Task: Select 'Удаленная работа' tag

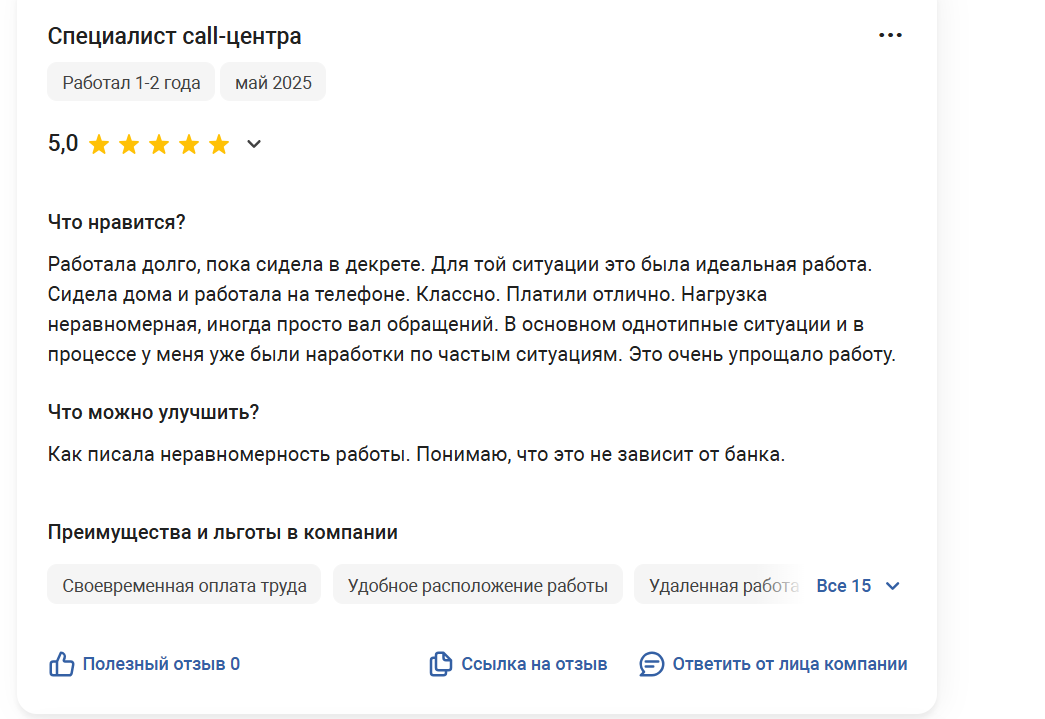Action: [x=723, y=584]
